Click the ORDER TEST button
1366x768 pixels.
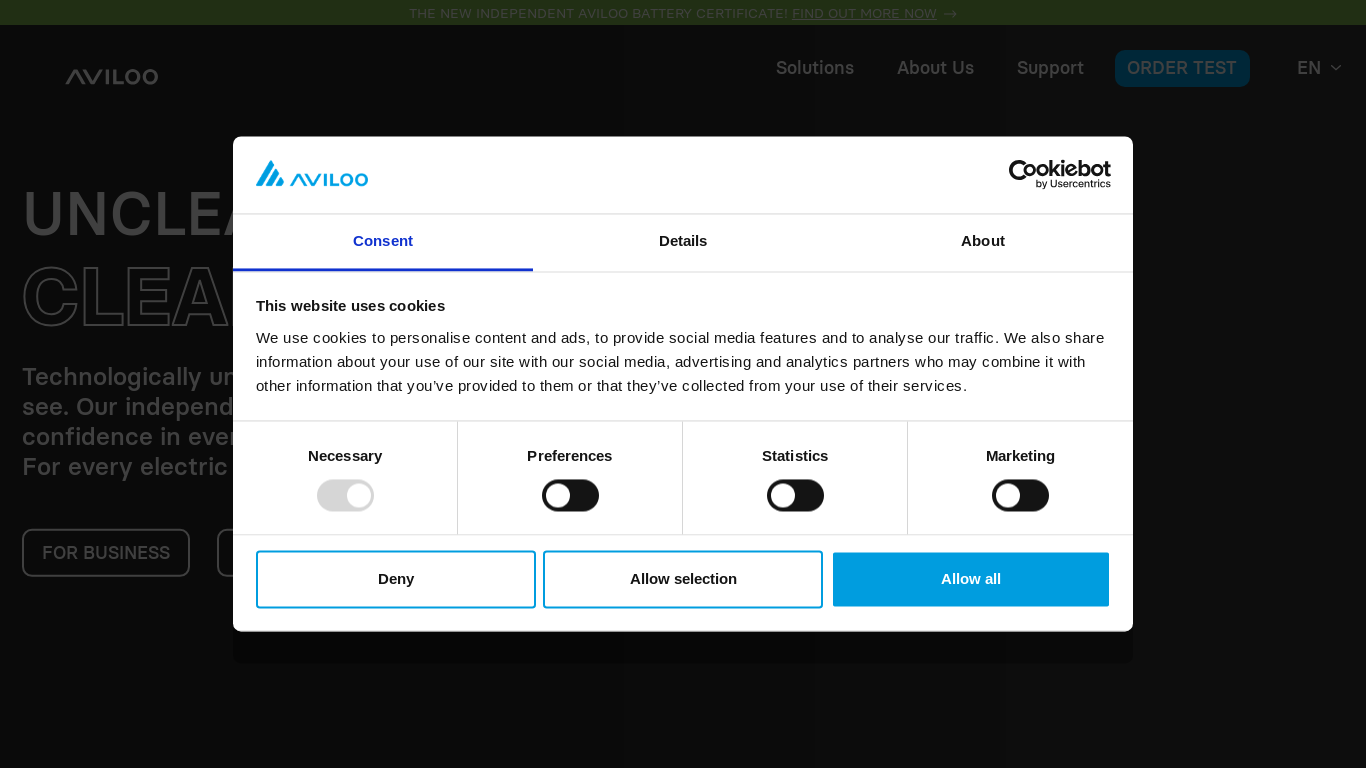(x=1182, y=68)
